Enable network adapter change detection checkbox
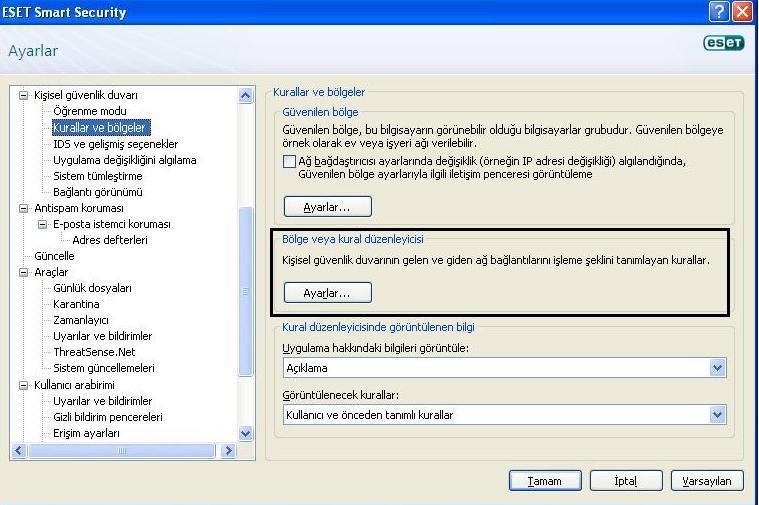759x505 pixels. pos(289,161)
